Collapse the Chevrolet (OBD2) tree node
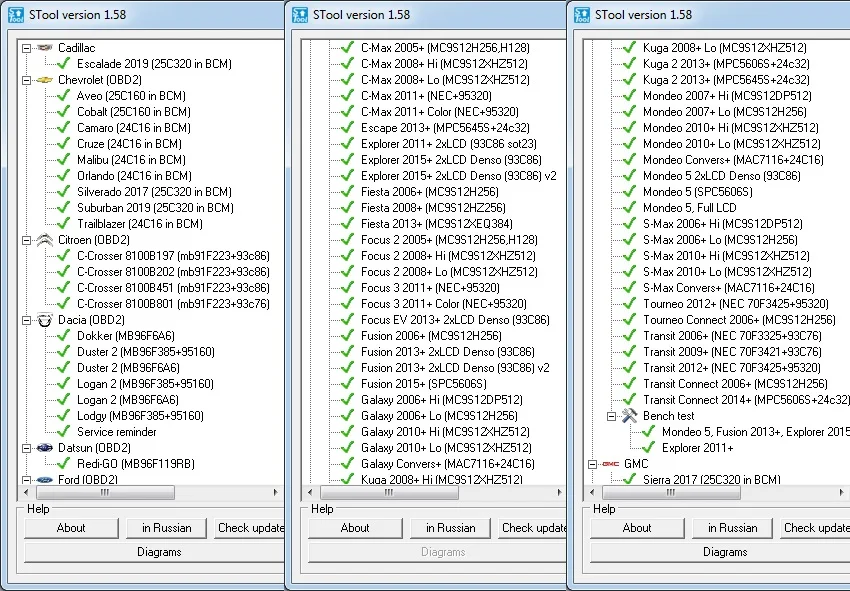 pos(26,80)
